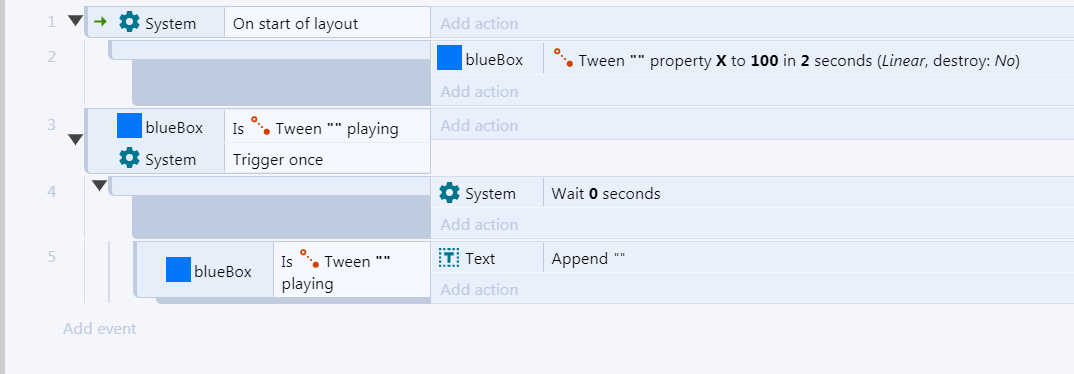
Task: Click Add event link at bottom
Action: (100, 329)
